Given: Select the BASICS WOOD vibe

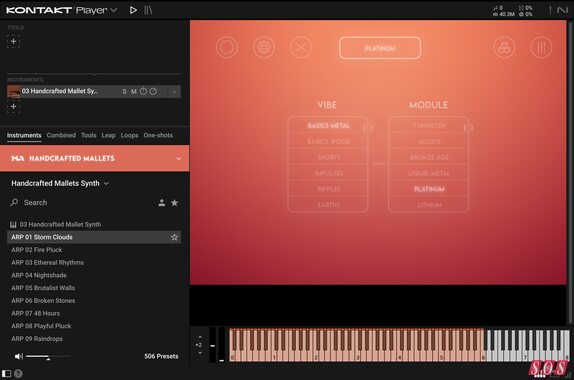Looking at the screenshot, I should [328, 141].
